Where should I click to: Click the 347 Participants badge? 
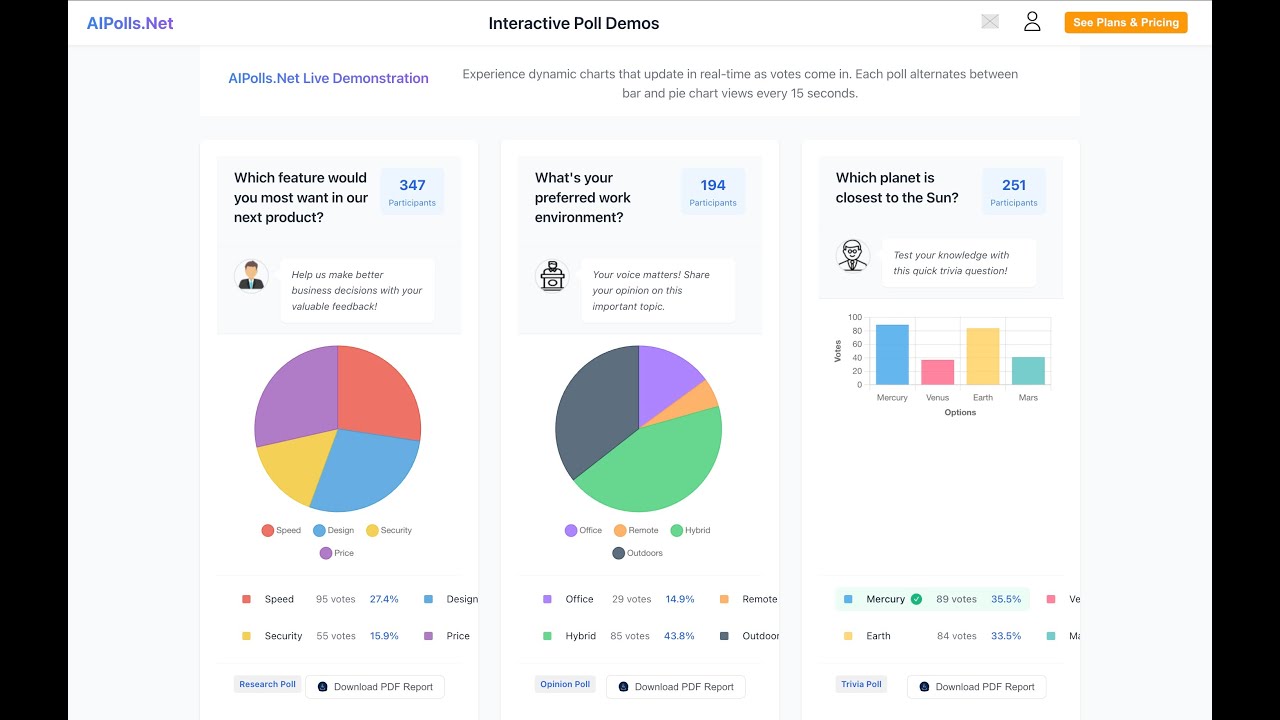click(x=412, y=192)
